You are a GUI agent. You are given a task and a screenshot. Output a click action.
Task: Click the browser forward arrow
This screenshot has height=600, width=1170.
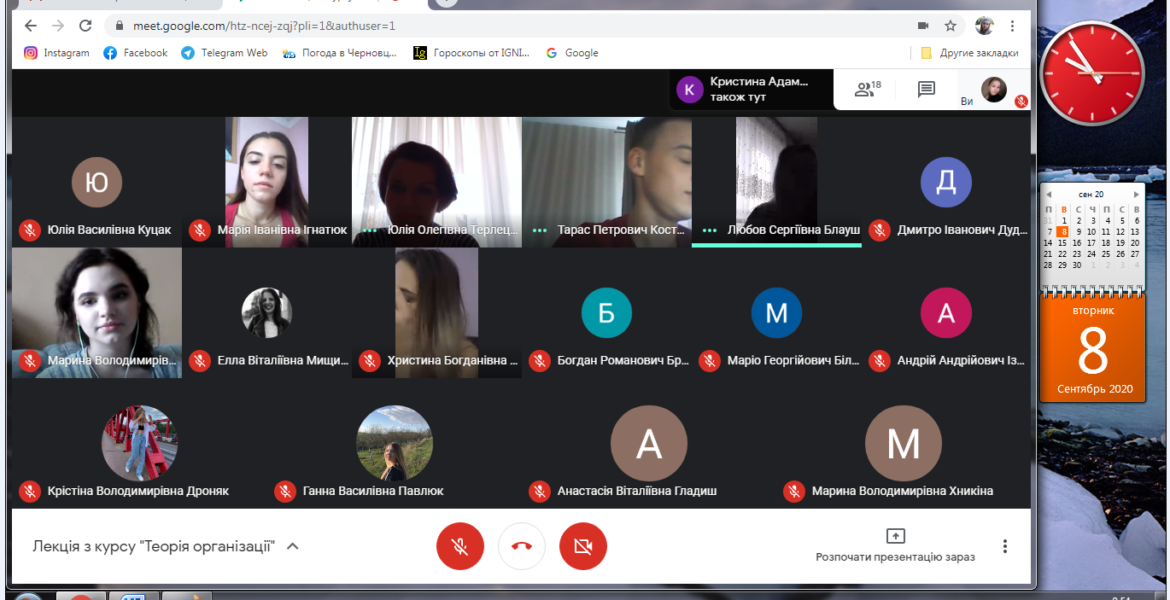(58, 25)
